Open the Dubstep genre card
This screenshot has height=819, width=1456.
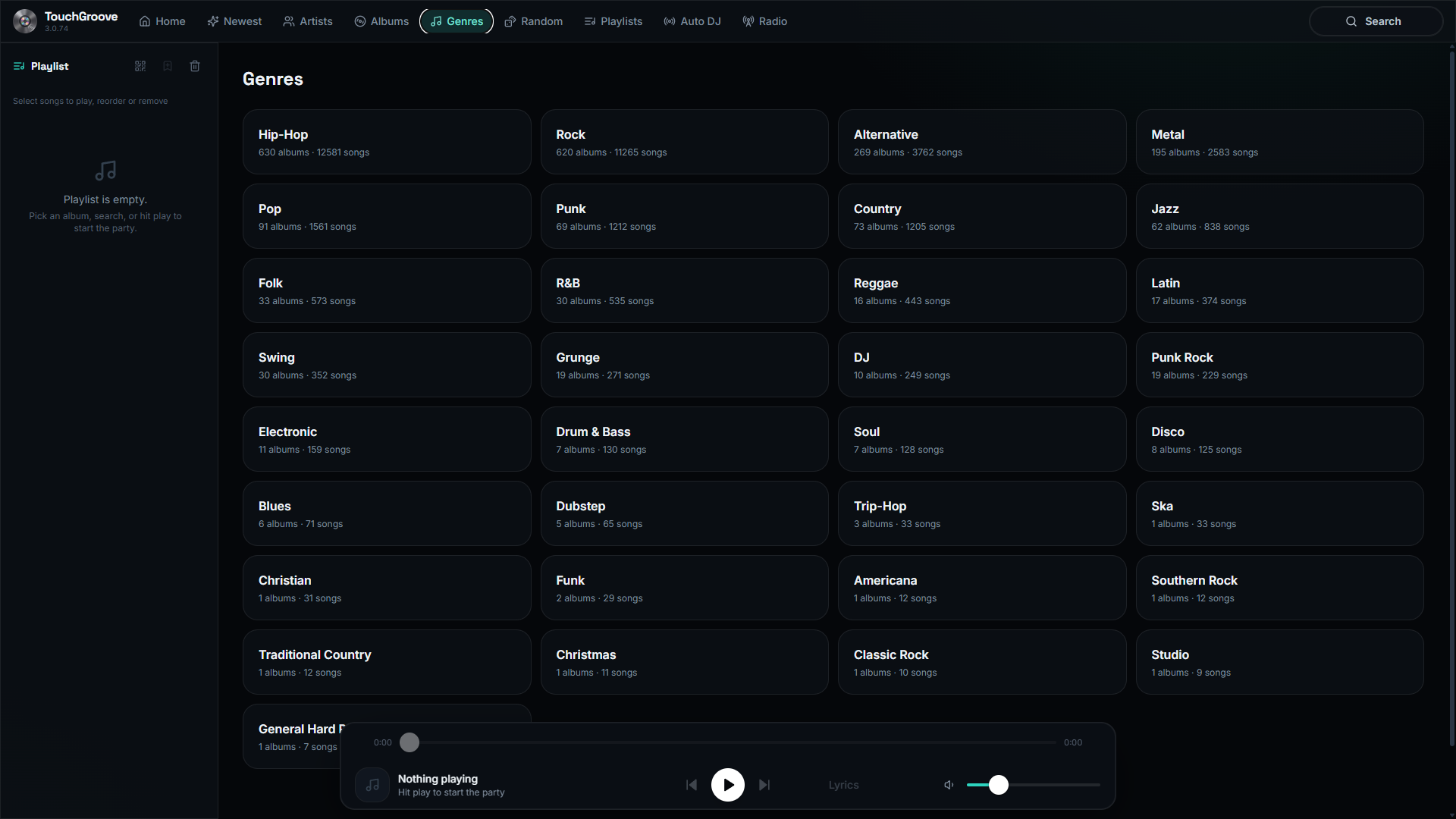(x=684, y=513)
